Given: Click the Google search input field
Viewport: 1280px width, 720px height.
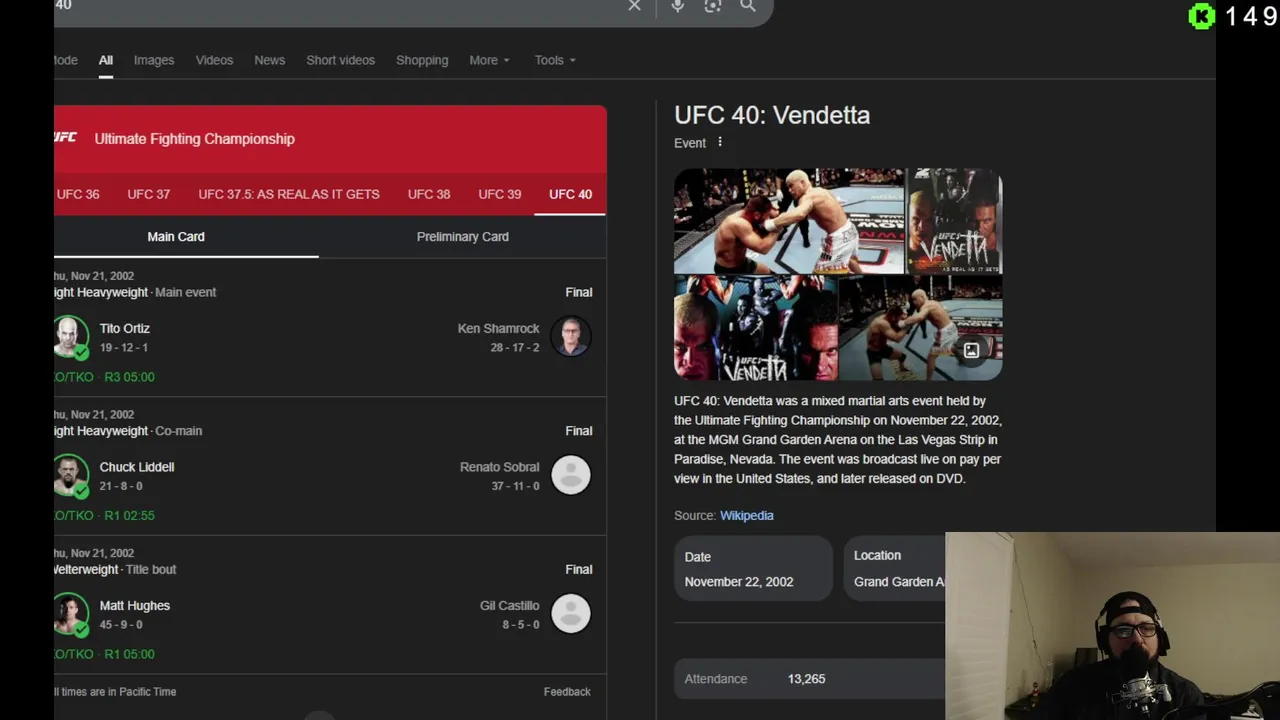Looking at the screenshot, I should [x=340, y=6].
